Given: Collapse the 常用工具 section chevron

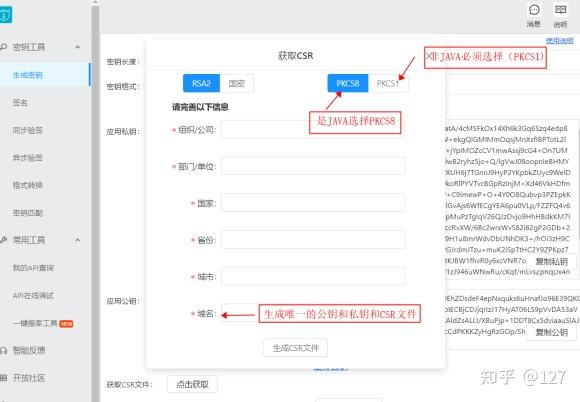Looking at the screenshot, I should 78,240.
